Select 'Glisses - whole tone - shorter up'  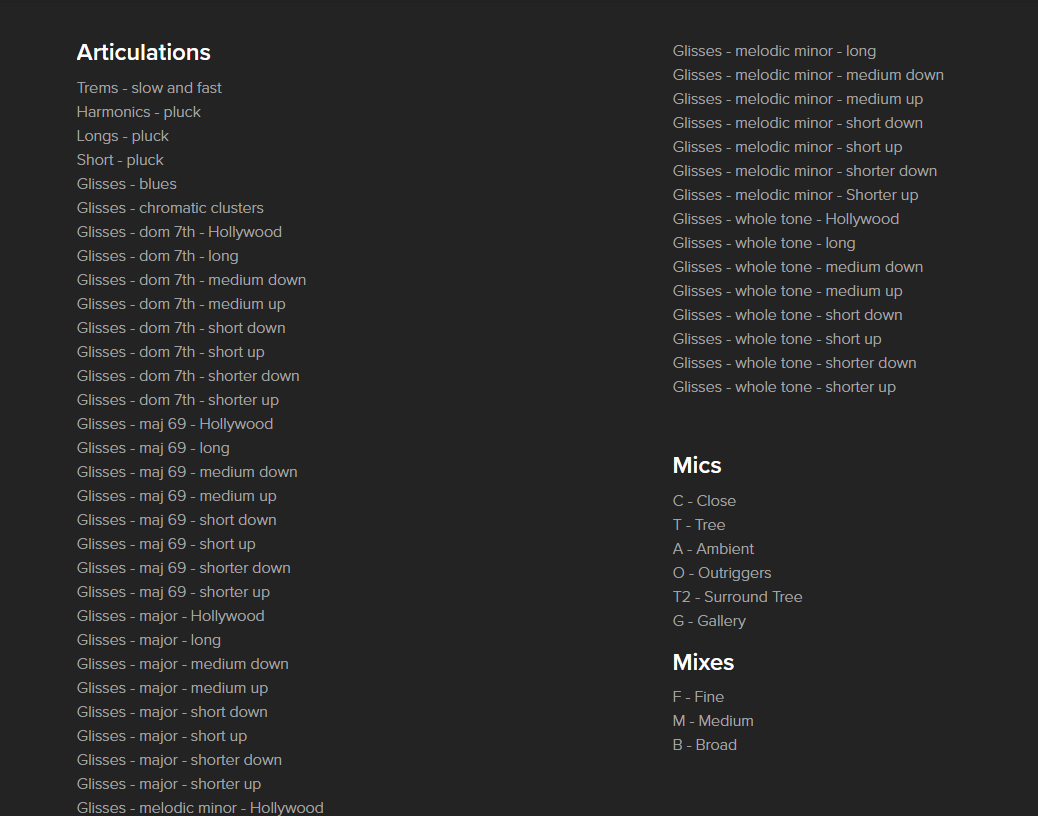click(784, 387)
